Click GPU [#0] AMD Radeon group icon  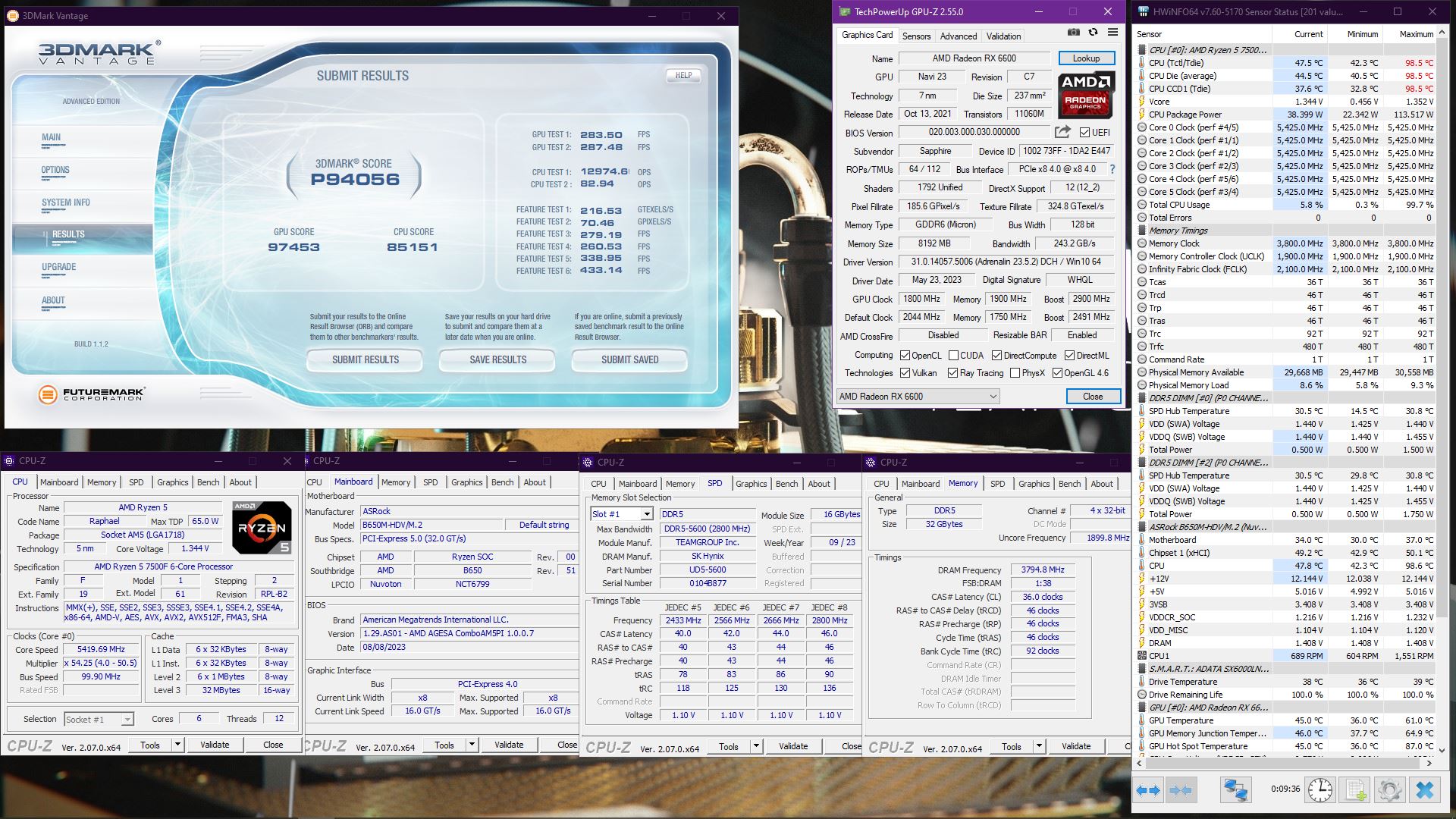pos(1142,708)
